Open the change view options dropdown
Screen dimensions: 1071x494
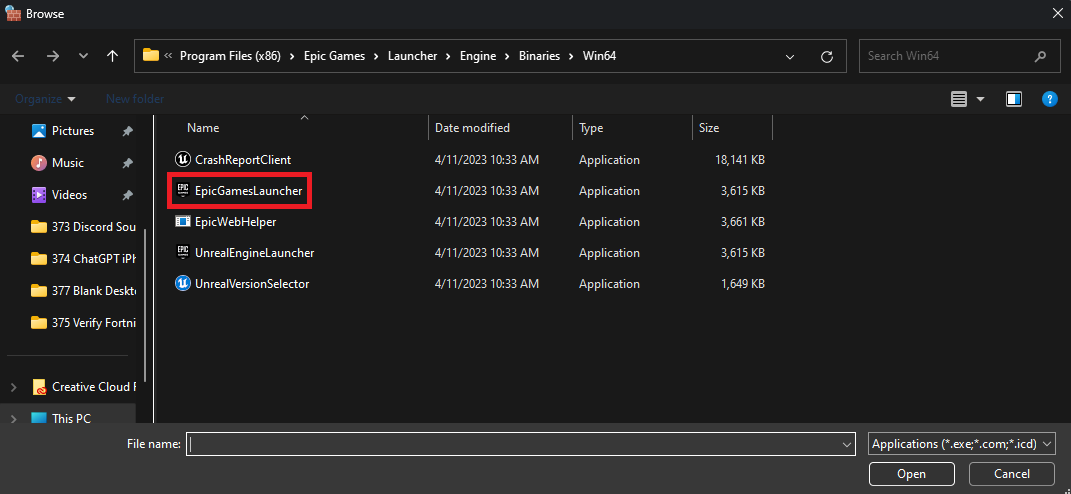coord(980,99)
